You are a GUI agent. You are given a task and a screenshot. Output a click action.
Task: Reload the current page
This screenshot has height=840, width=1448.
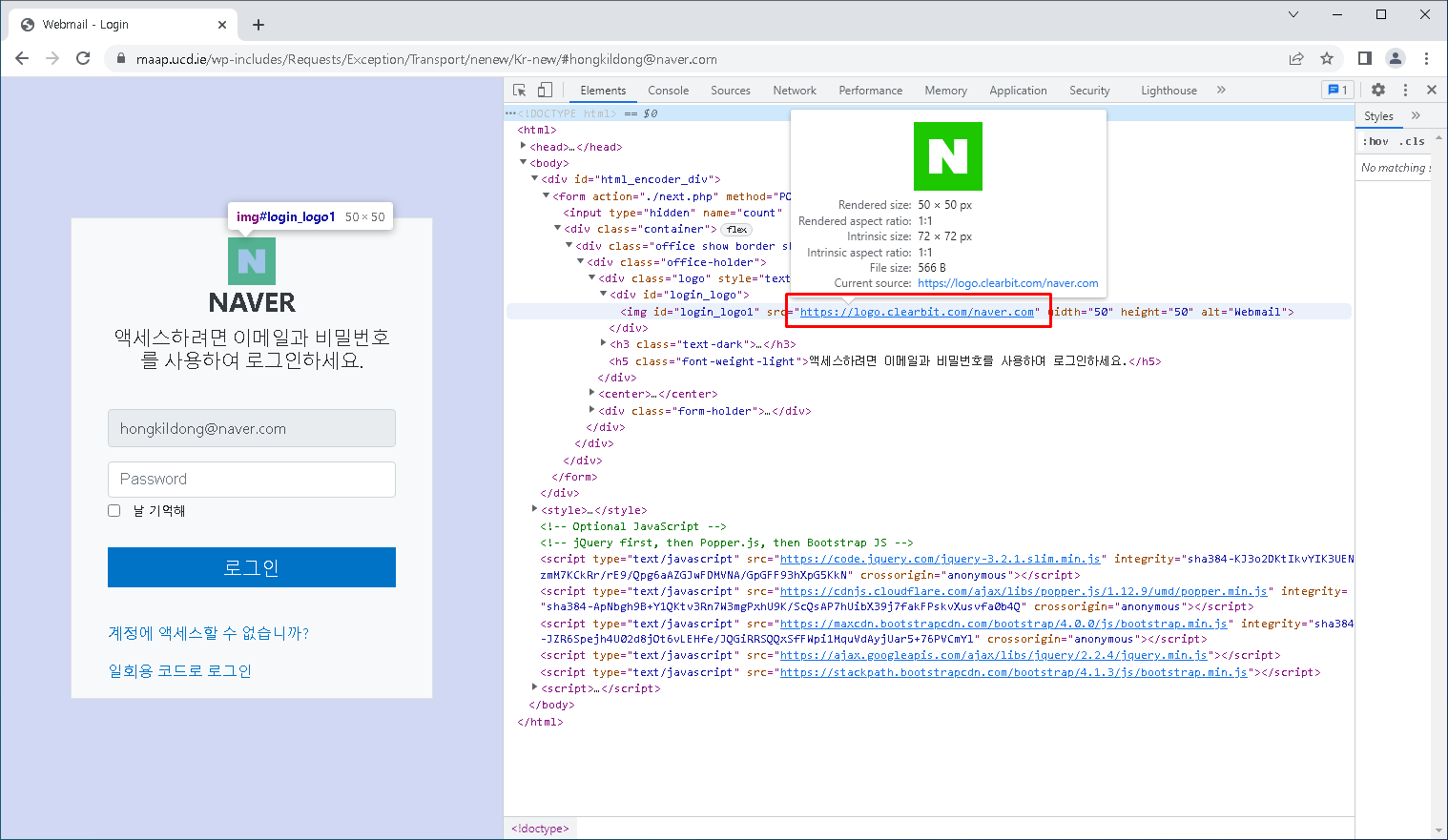[83, 58]
